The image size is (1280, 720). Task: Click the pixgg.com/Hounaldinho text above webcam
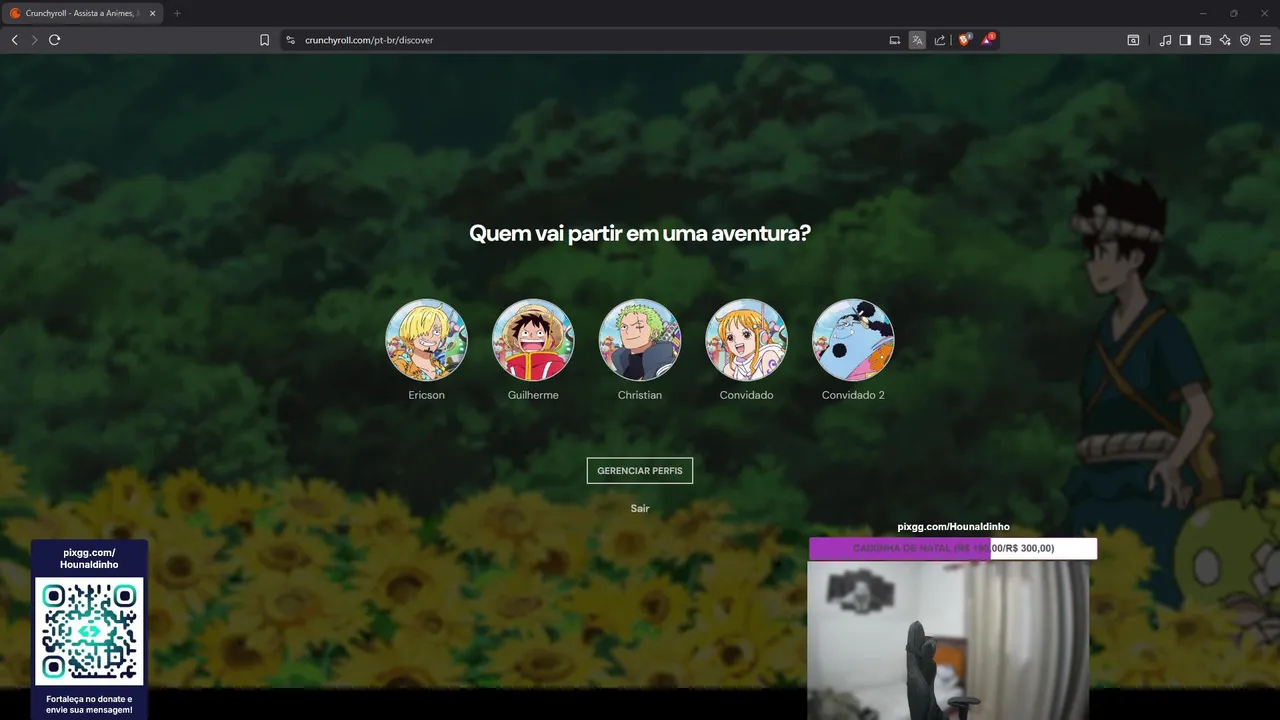click(953, 526)
